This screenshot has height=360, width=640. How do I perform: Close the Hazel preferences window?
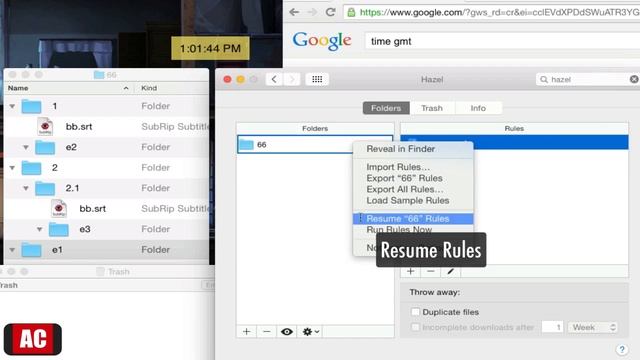pyautogui.click(x=227, y=79)
